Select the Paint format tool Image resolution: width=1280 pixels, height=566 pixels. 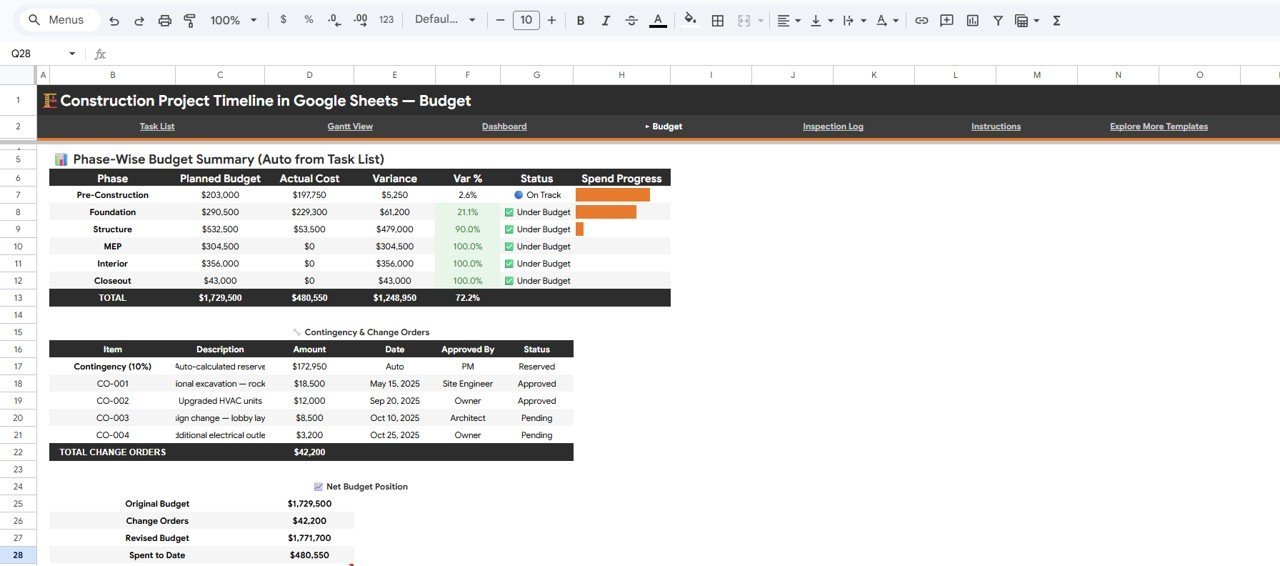[190, 20]
